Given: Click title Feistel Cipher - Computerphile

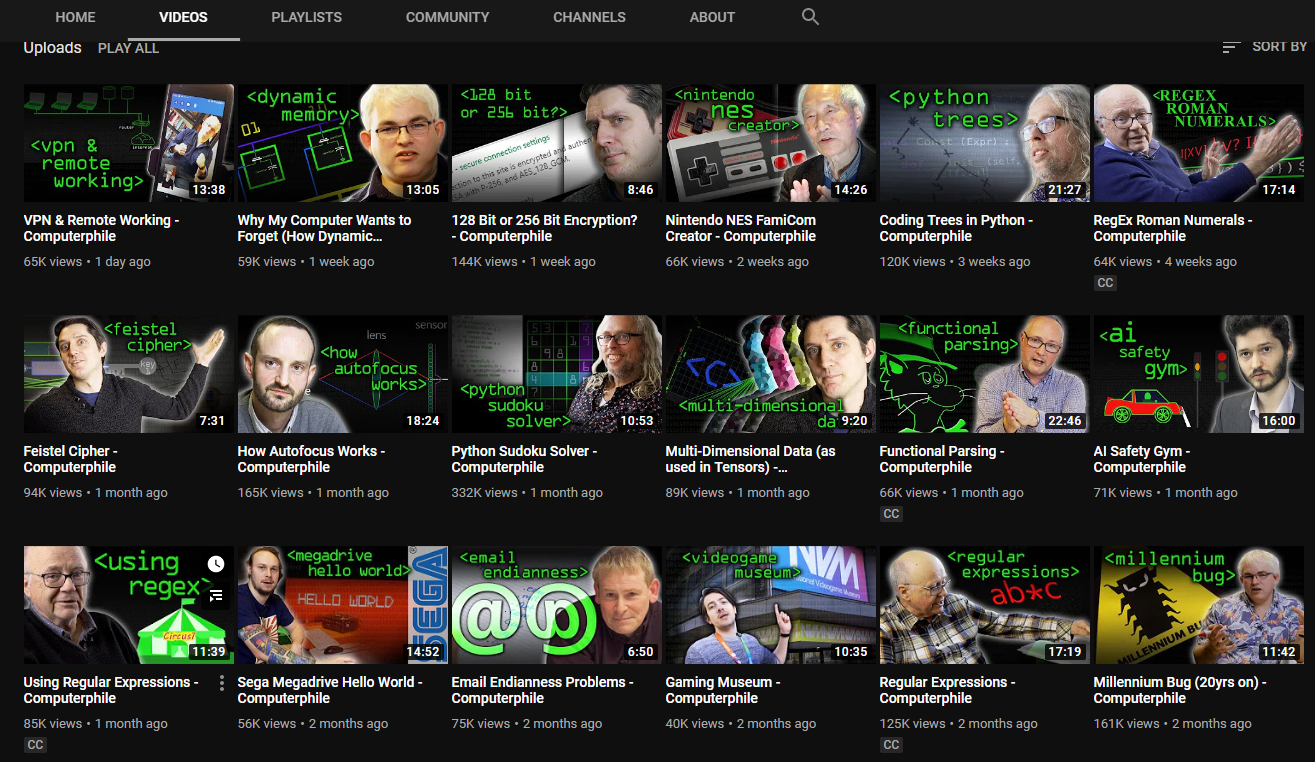Looking at the screenshot, I should coord(71,459).
